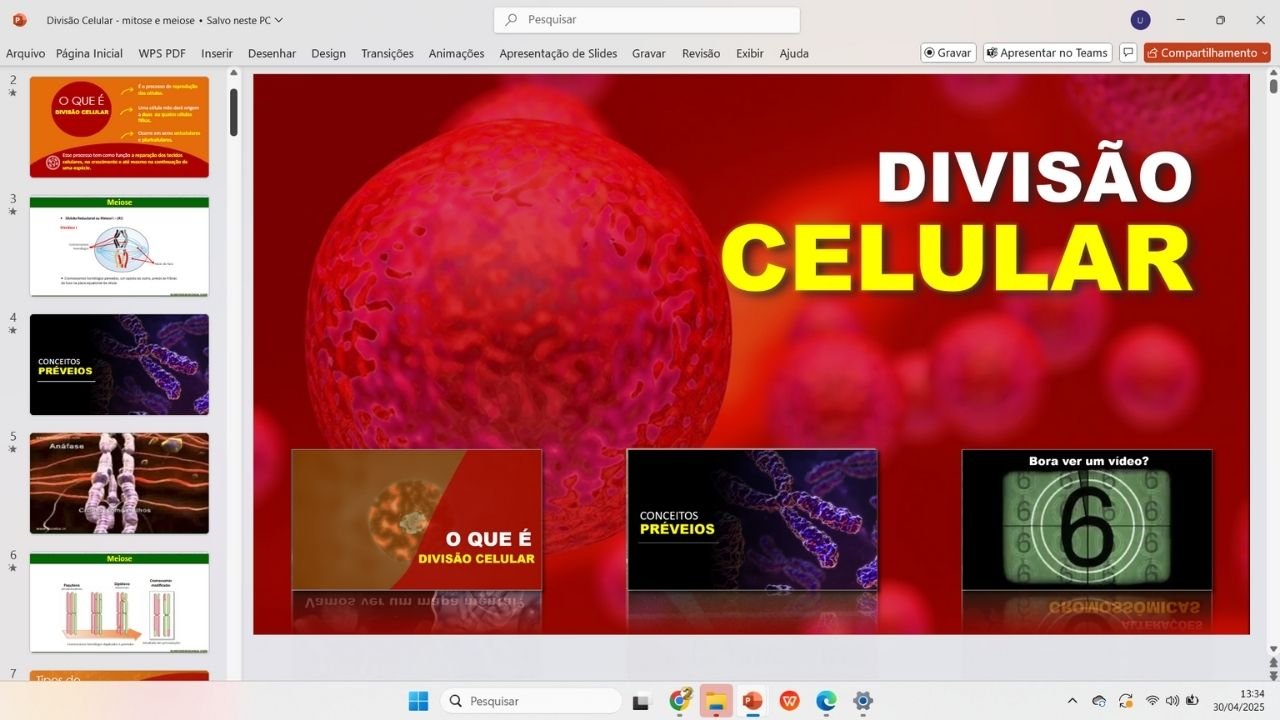Open Microsoft Edge from the taskbar
Image resolution: width=1280 pixels, height=720 pixels.
click(x=826, y=701)
